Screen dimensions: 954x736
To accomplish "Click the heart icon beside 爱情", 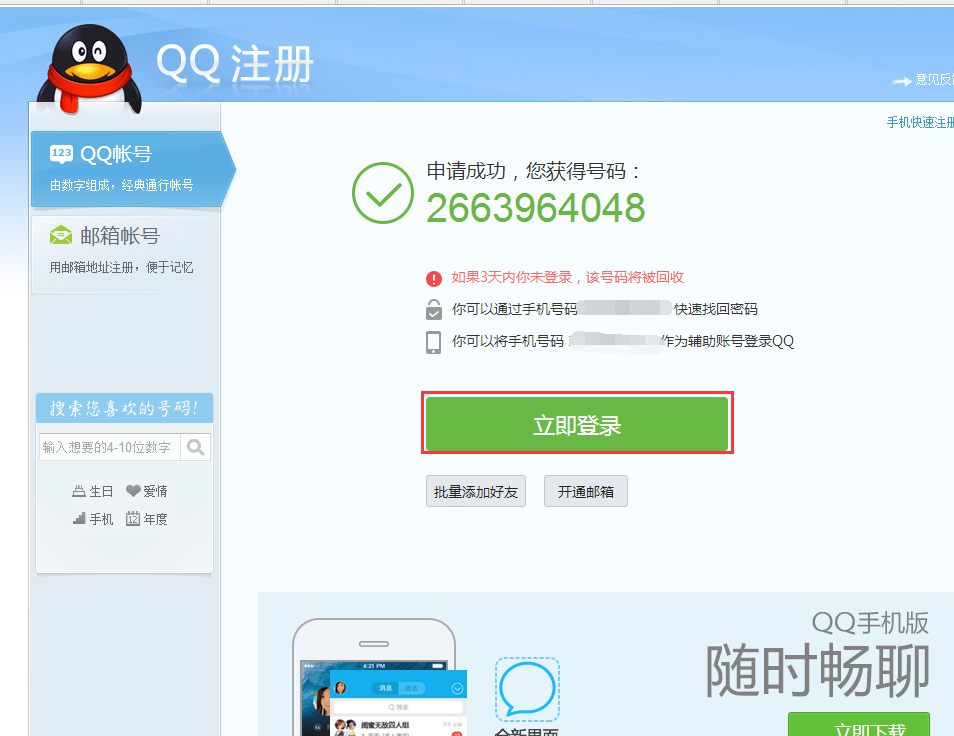I will click(133, 490).
